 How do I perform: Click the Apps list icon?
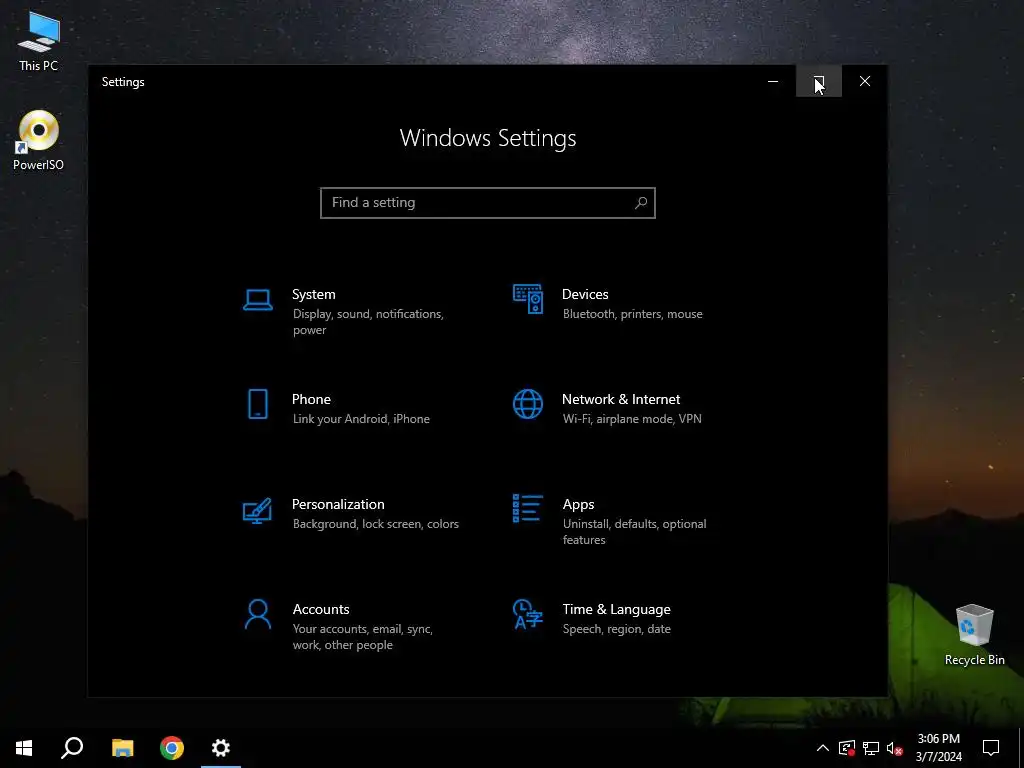[x=528, y=508]
